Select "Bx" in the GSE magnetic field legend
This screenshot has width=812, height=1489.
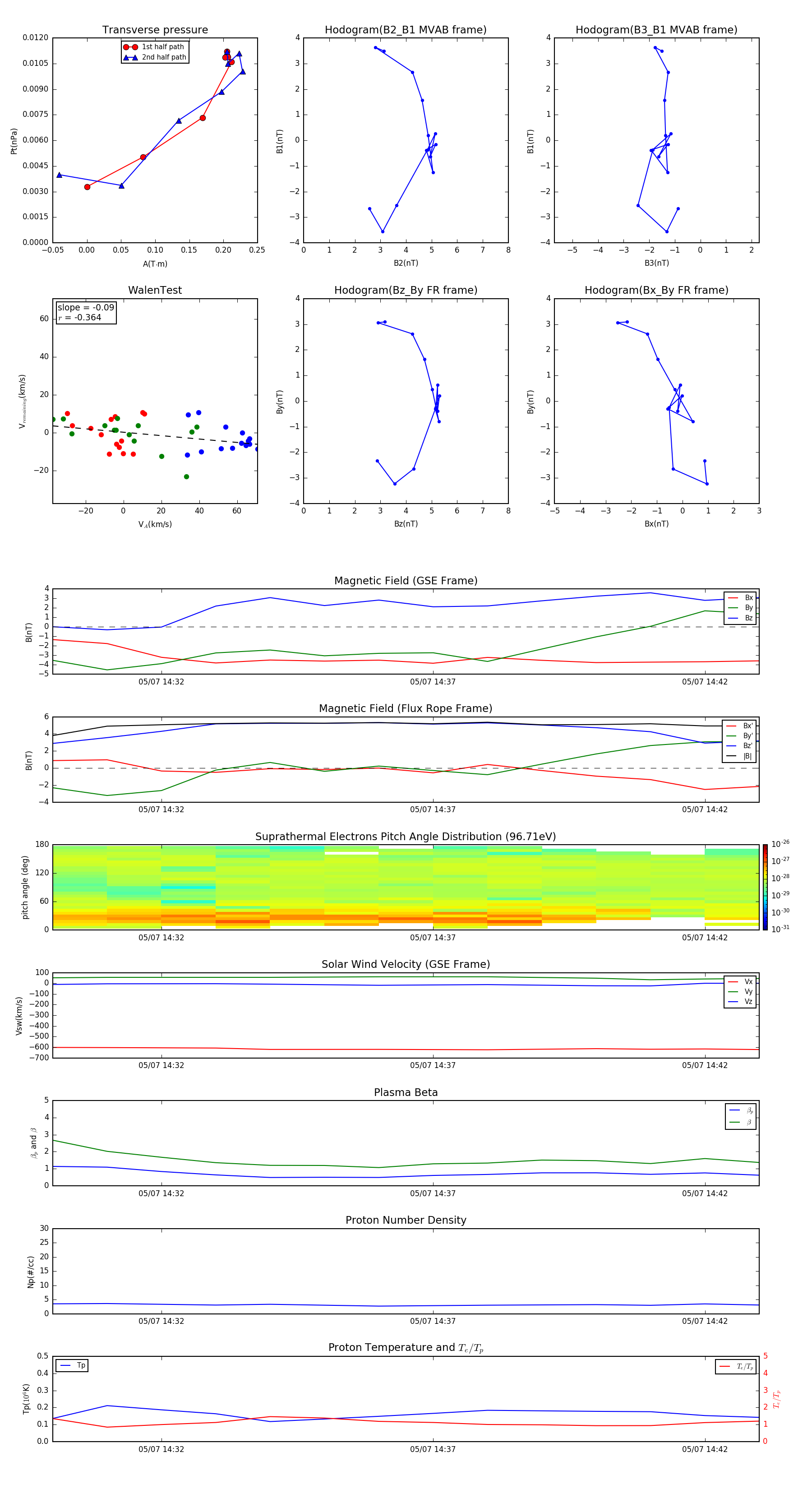point(740,598)
